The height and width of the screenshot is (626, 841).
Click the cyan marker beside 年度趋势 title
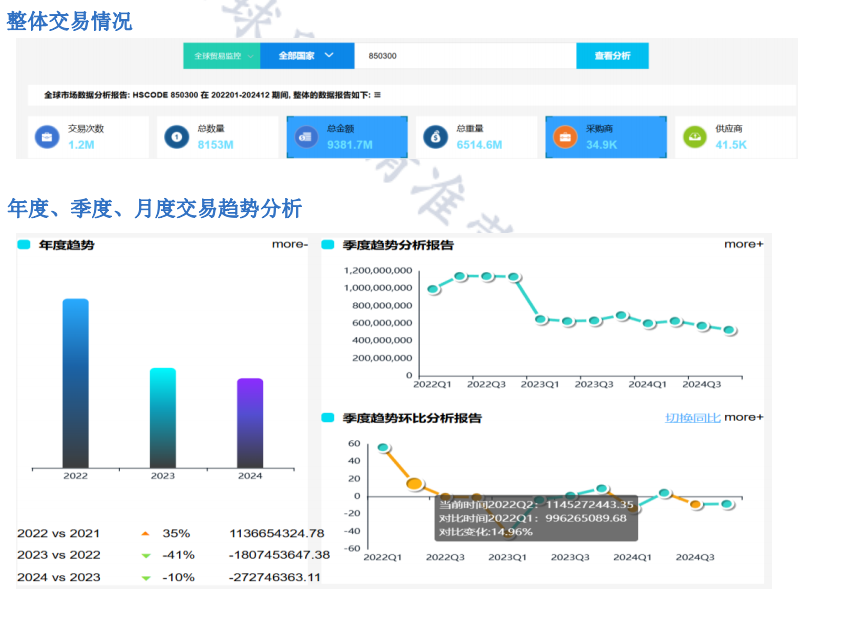pyautogui.click(x=24, y=244)
